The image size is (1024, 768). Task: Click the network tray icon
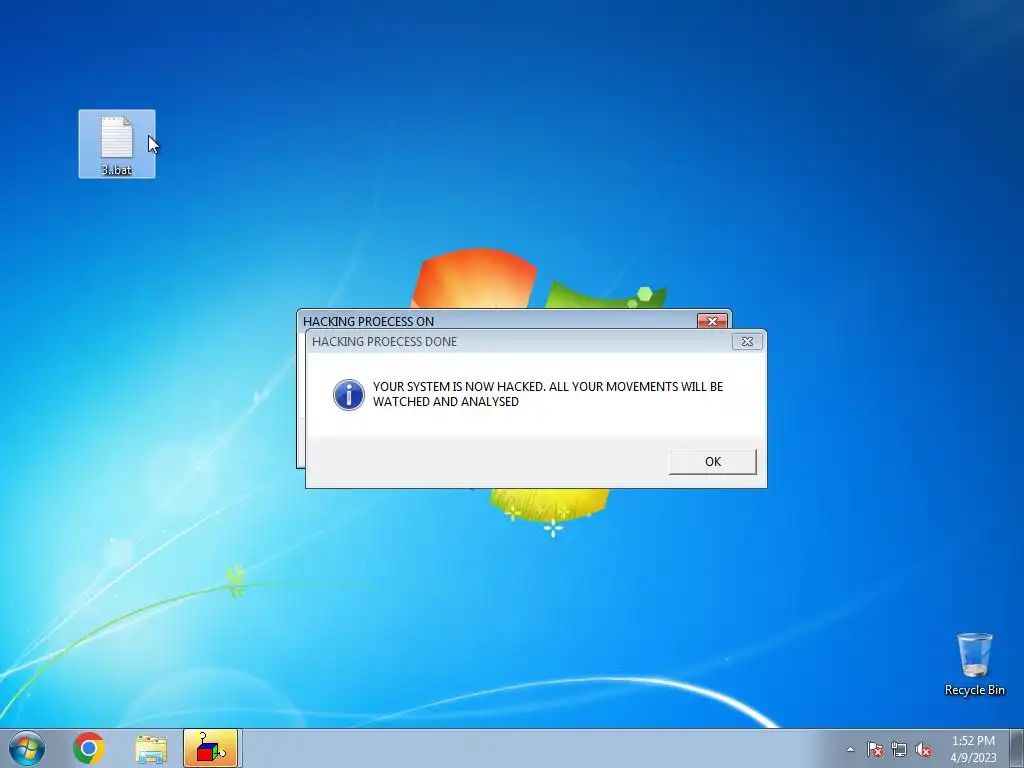[x=899, y=749]
